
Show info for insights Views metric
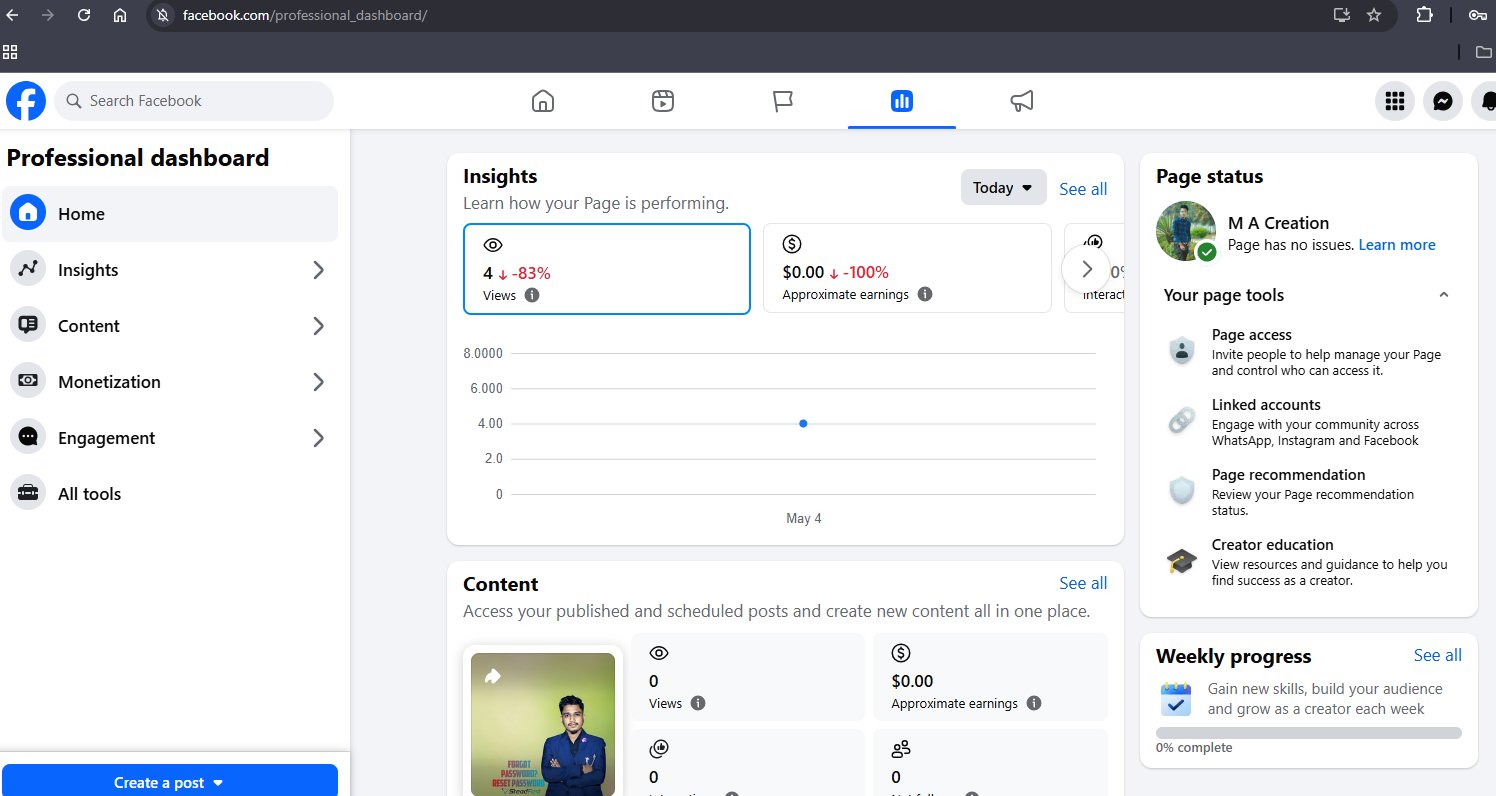[532, 295]
